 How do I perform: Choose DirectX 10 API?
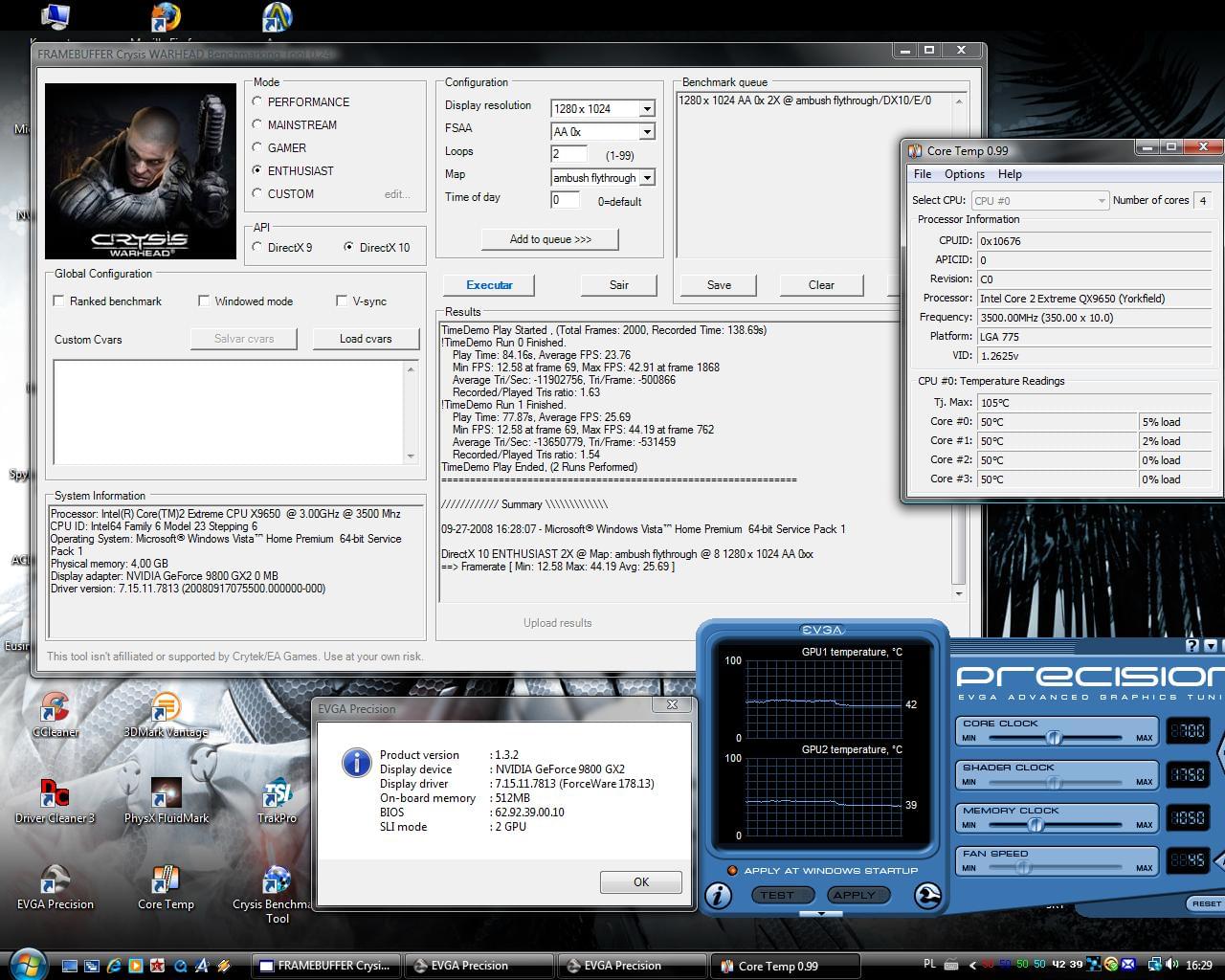[348, 247]
